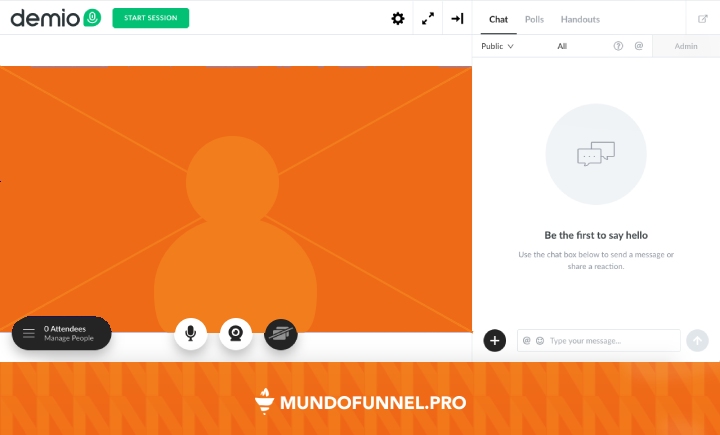Insert a mention using @ in message box
720x435 pixels.
pyautogui.click(x=527, y=341)
